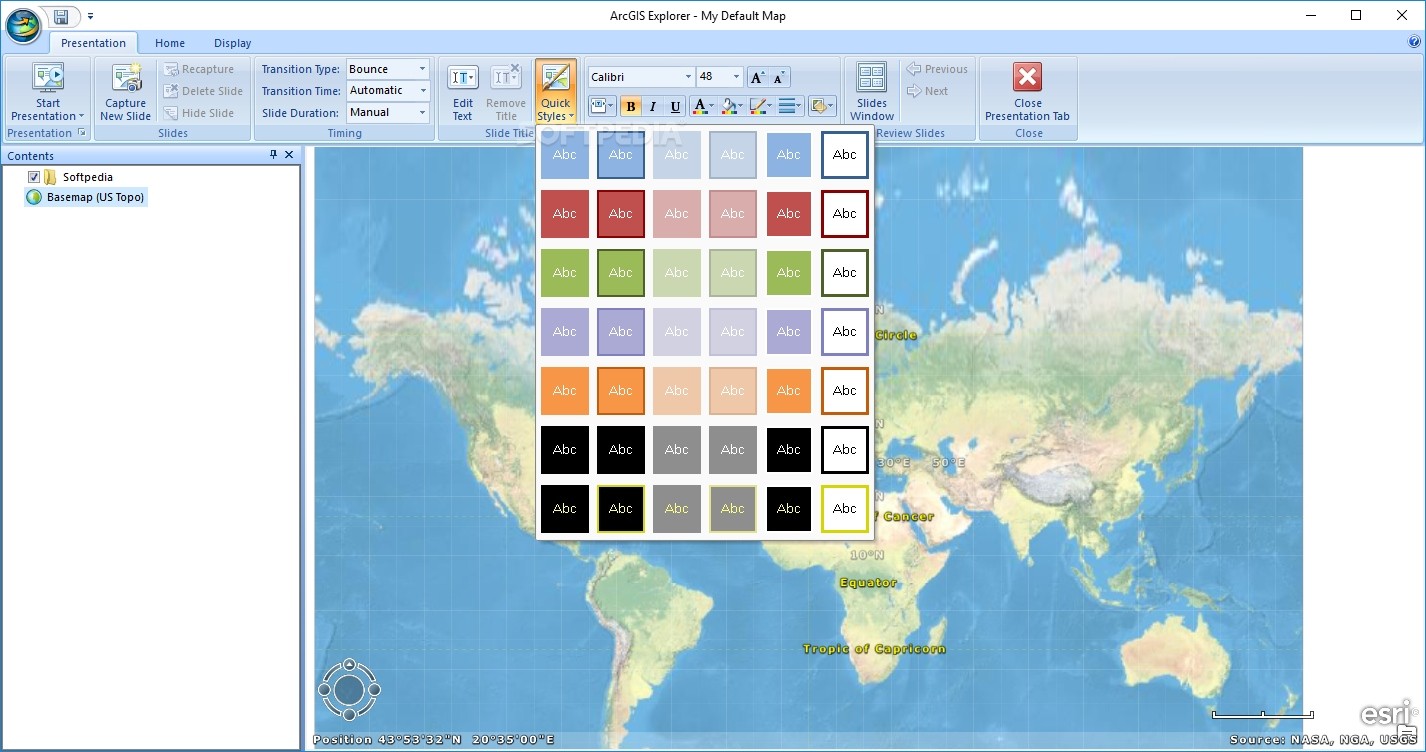1426x752 pixels.
Task: Open the line width dropdown
Action: 790,106
